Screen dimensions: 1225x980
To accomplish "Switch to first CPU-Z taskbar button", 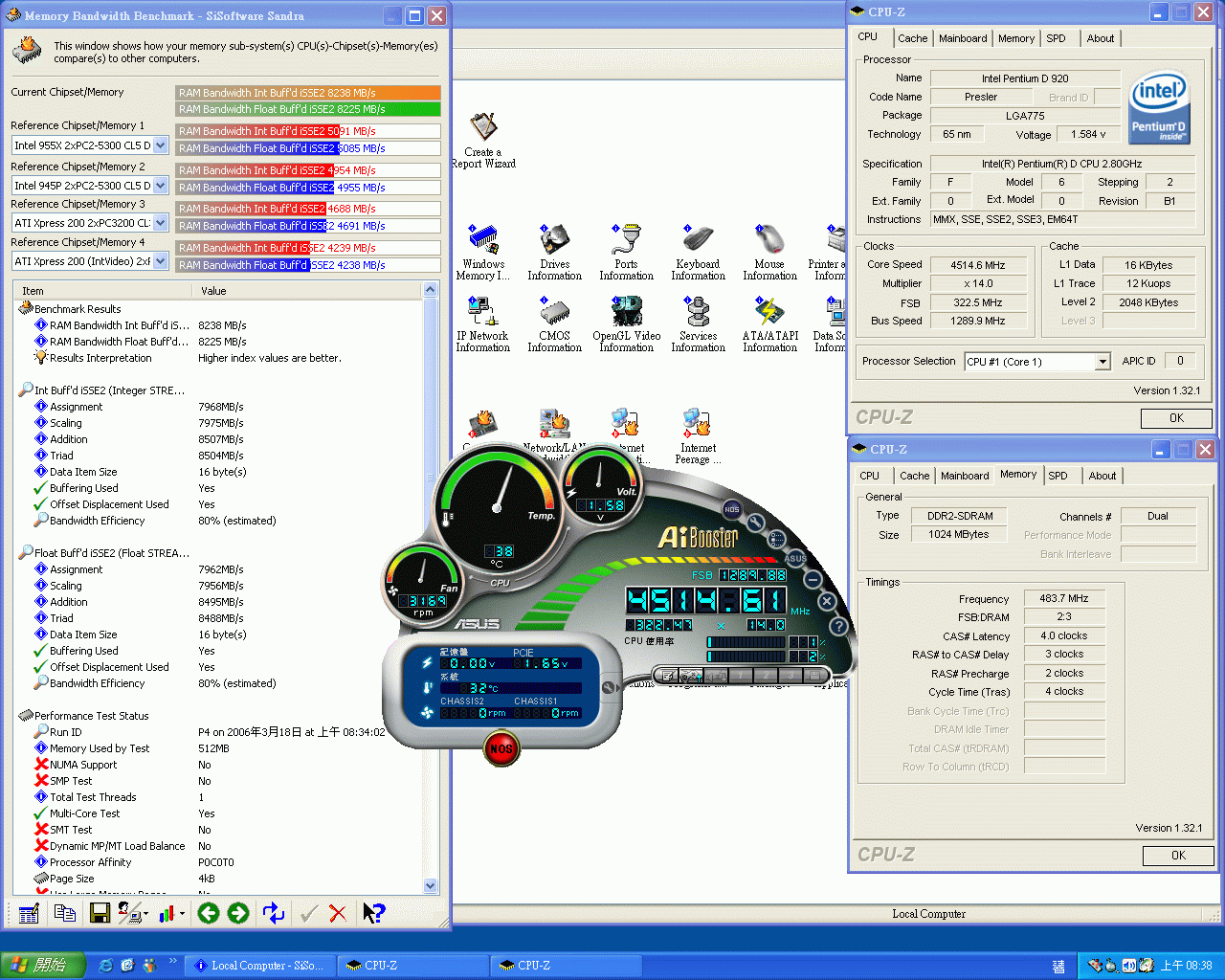I will pyautogui.click(x=413, y=966).
